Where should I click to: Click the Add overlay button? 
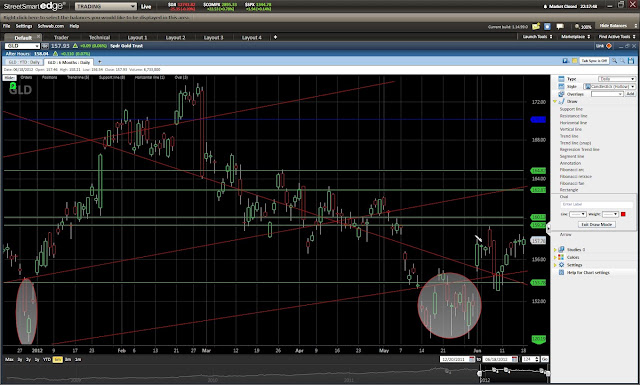pos(631,94)
